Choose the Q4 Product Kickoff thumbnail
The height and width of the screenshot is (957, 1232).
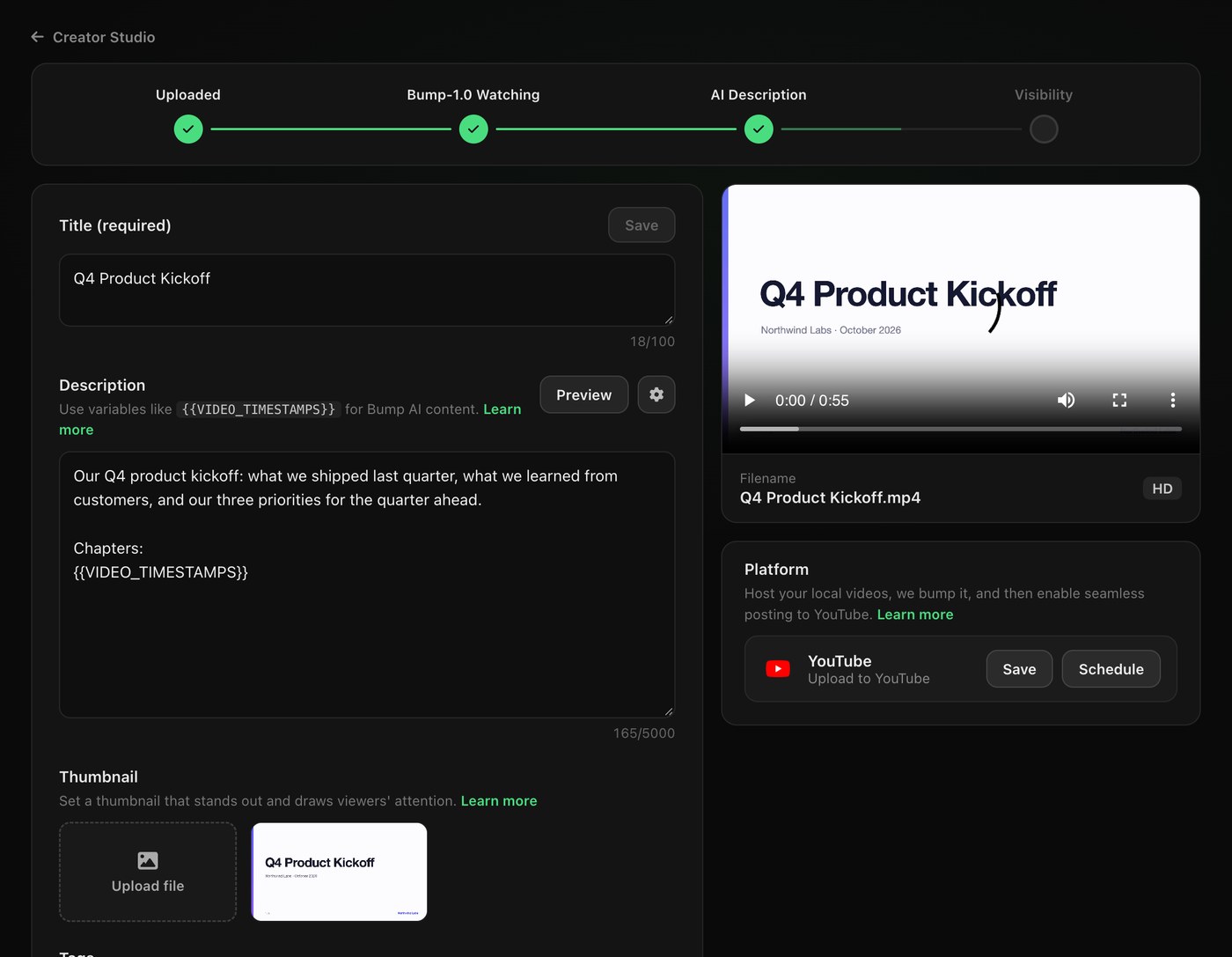tap(340, 872)
